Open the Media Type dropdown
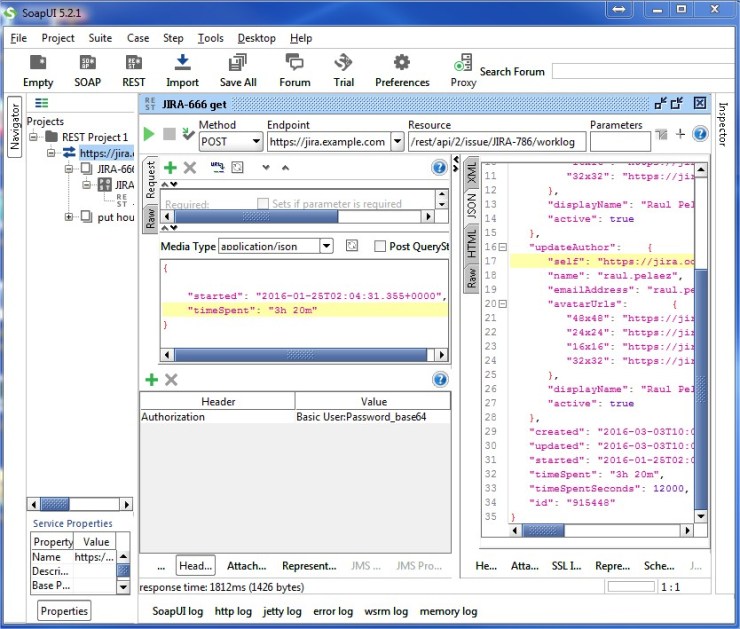 click(x=326, y=246)
